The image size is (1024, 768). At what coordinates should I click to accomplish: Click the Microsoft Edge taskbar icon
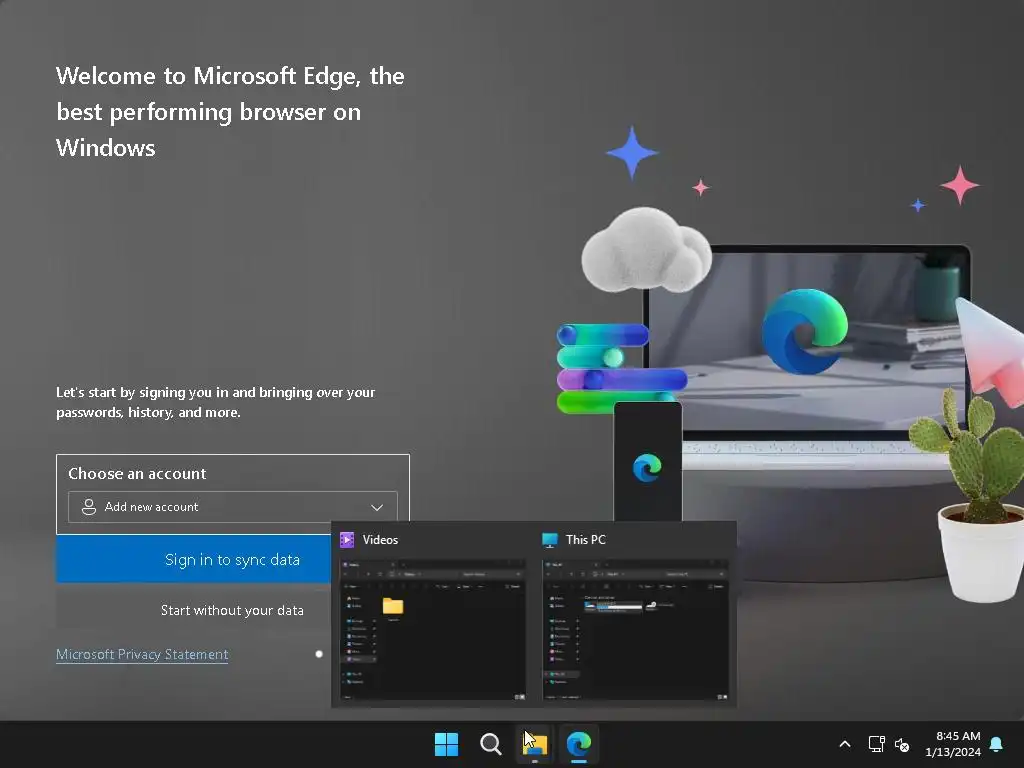pyautogui.click(x=579, y=744)
